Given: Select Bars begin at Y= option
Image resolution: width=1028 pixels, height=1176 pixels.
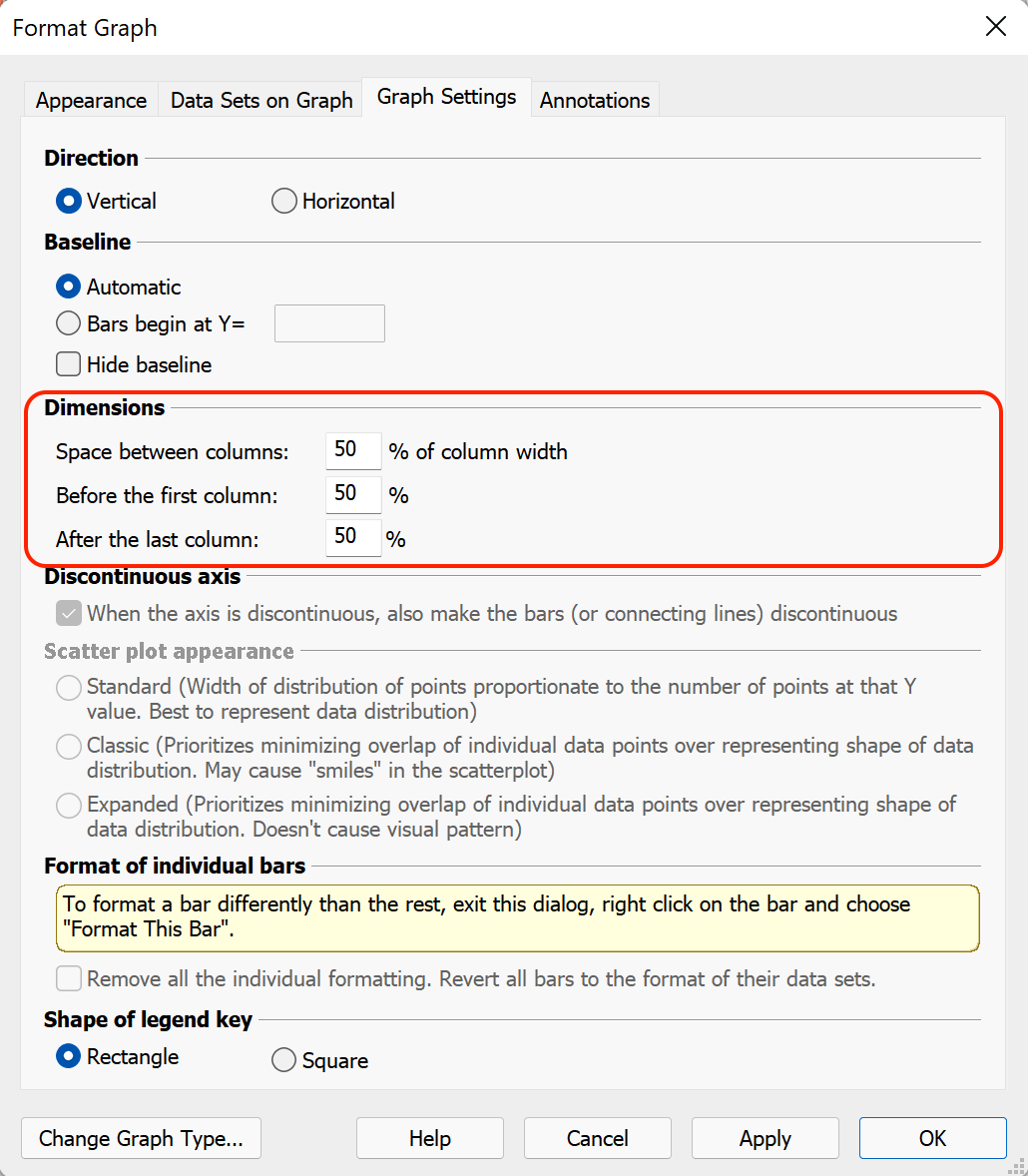Looking at the screenshot, I should point(68,323).
